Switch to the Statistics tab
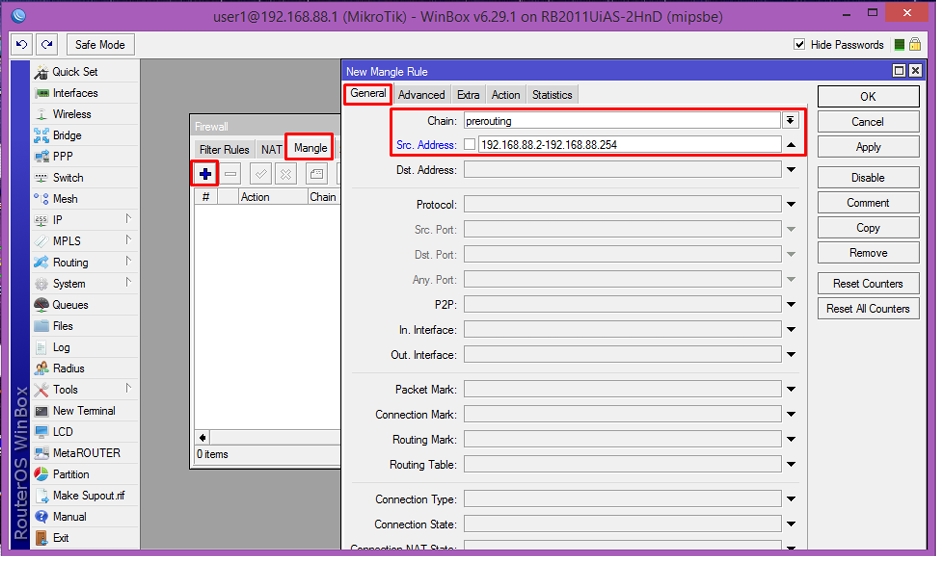This screenshot has height=561, width=942. 552,95
